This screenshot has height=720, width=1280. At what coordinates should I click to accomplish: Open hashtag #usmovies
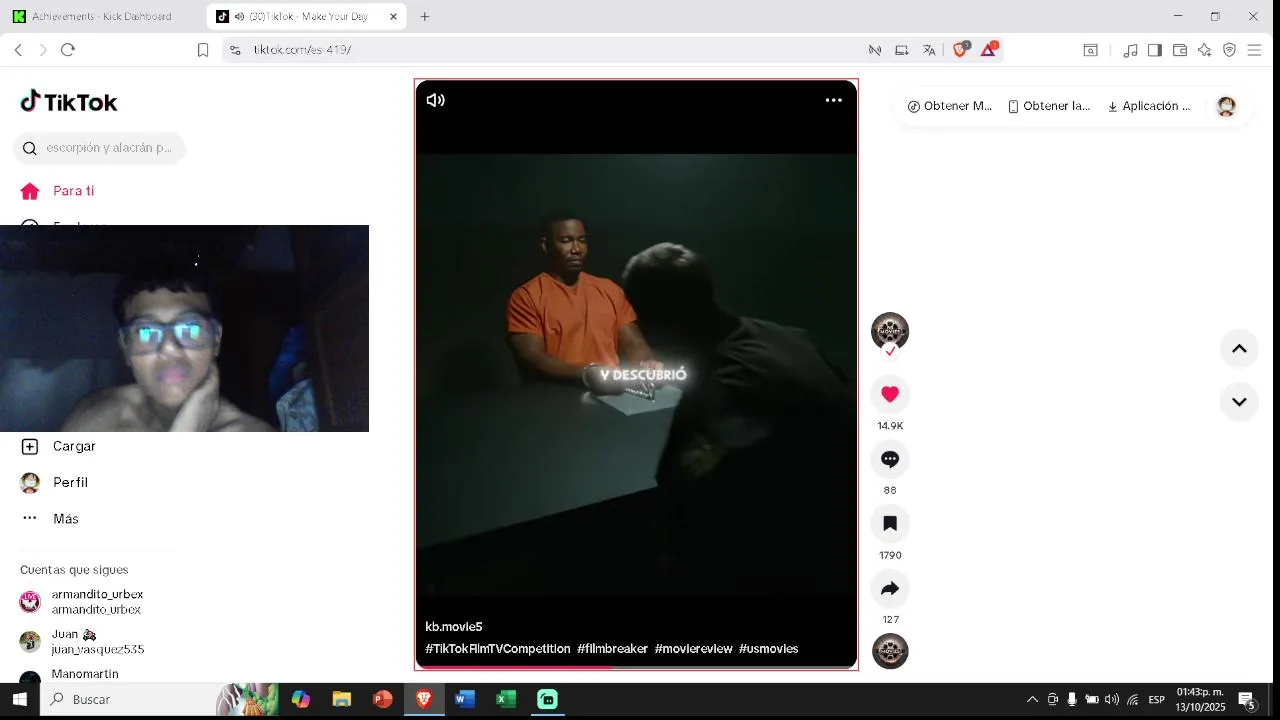click(768, 649)
